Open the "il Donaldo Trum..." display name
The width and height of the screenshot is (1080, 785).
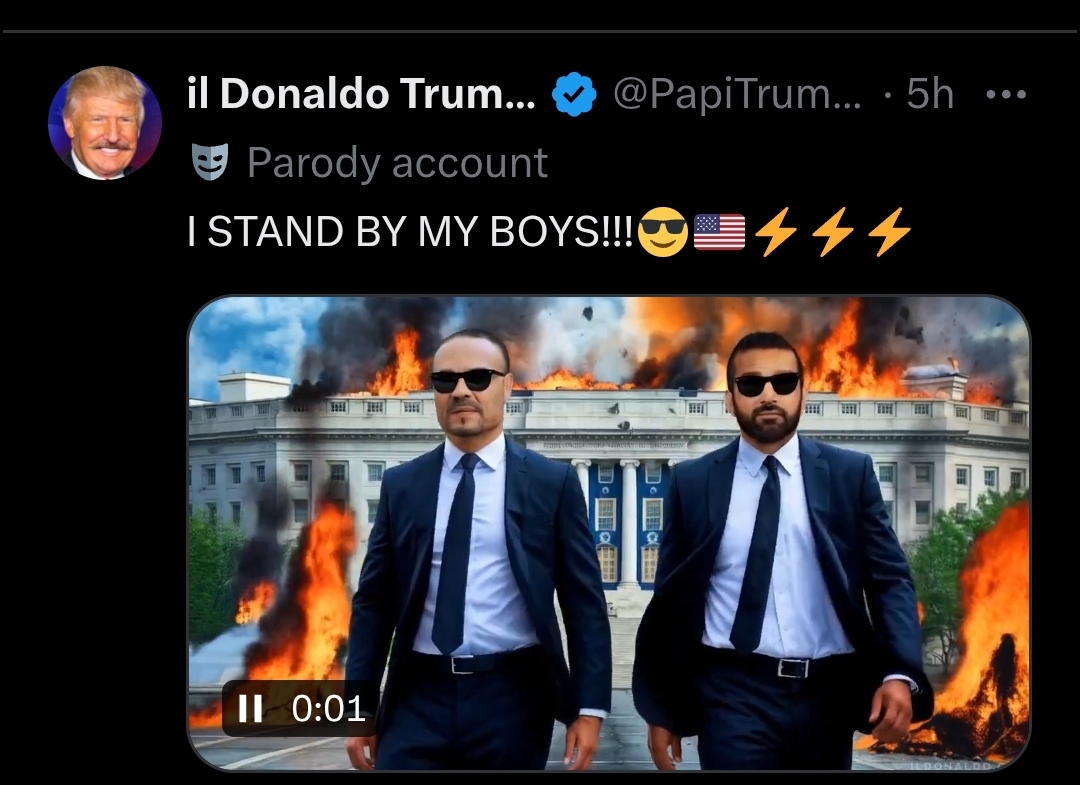click(361, 94)
